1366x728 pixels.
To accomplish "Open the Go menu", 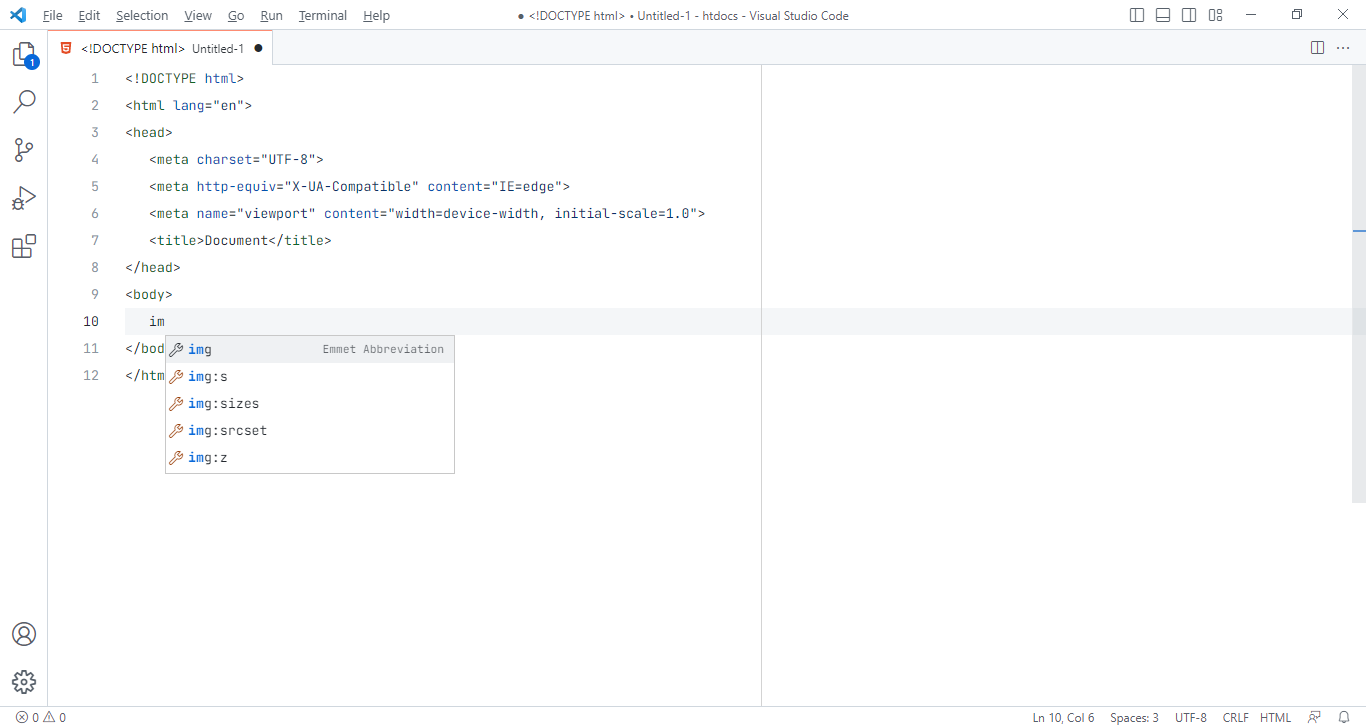I will point(236,15).
